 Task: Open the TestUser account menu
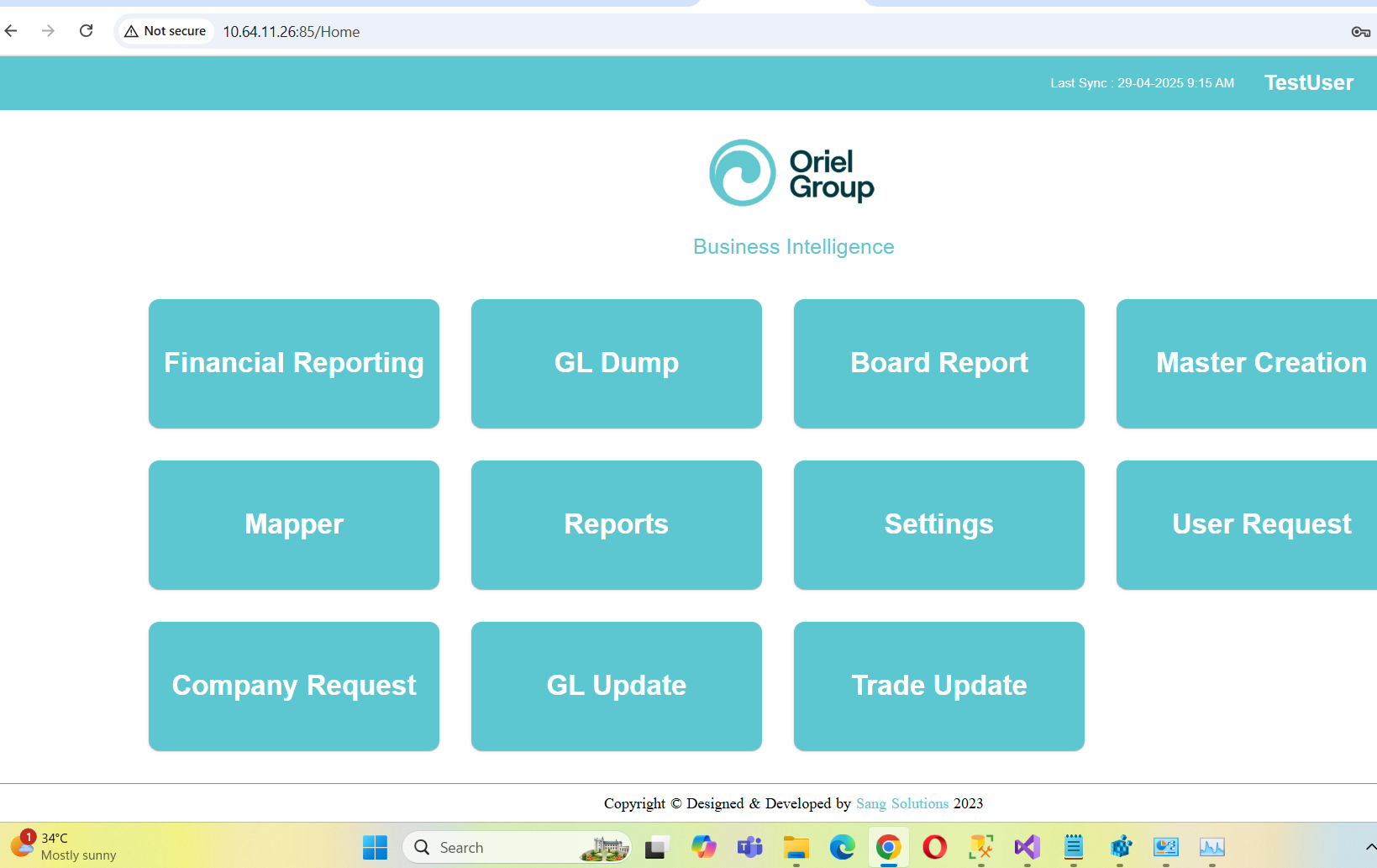click(x=1308, y=83)
